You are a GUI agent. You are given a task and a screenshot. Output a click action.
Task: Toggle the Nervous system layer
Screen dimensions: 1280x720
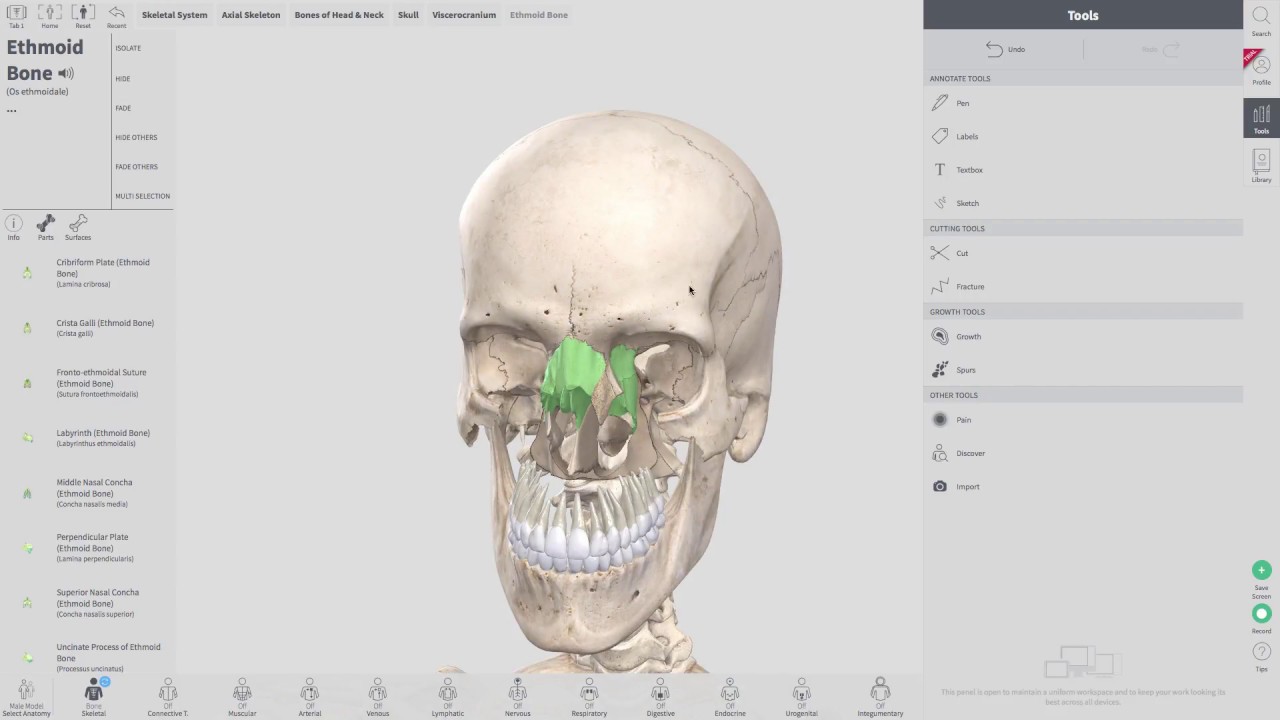pos(518,697)
